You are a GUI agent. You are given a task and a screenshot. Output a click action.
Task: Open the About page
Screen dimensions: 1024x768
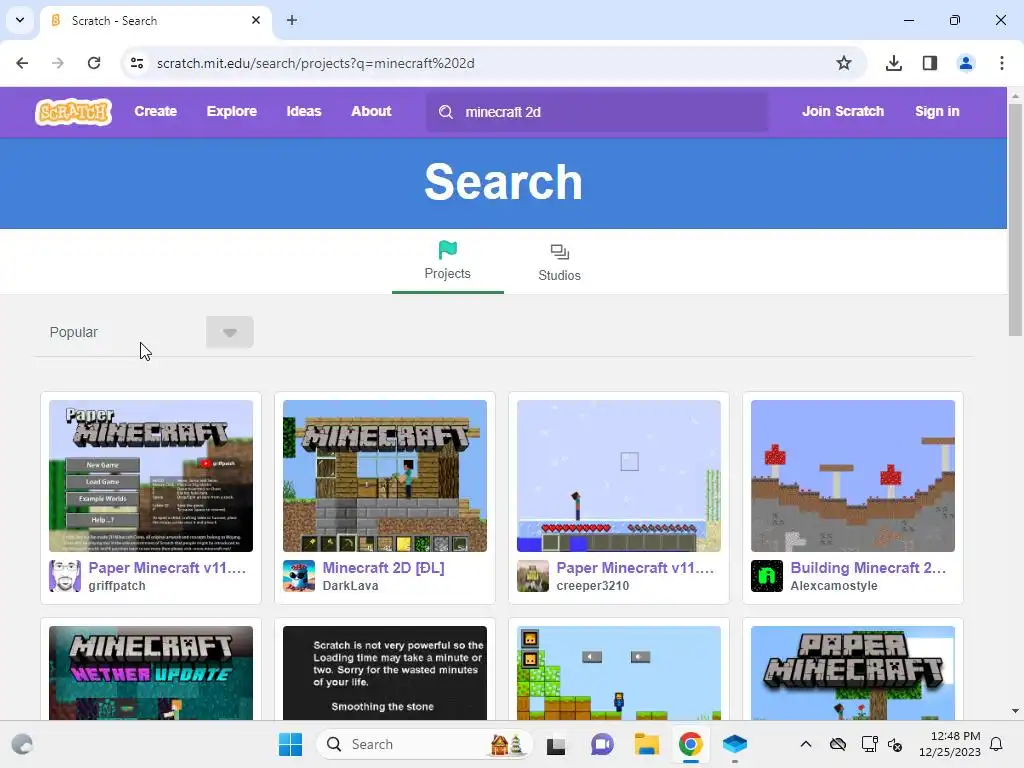pos(371,112)
